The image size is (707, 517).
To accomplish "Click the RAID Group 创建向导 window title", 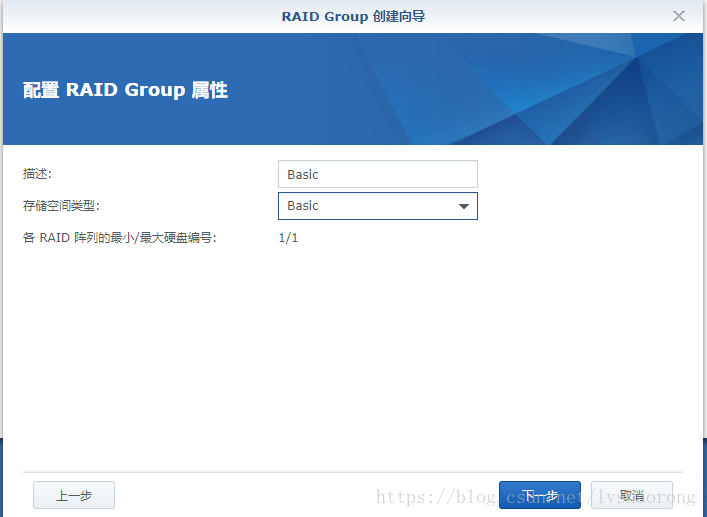I will (x=353, y=16).
